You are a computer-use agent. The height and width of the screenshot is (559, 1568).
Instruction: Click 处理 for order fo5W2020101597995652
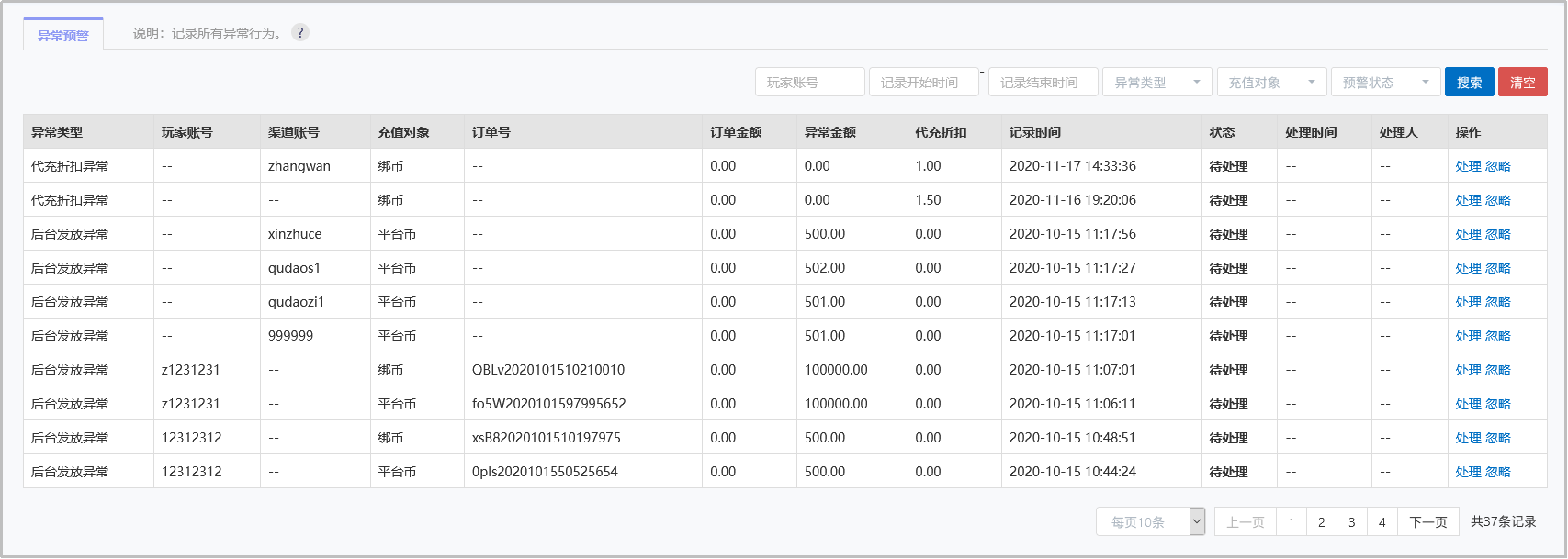[1468, 404]
